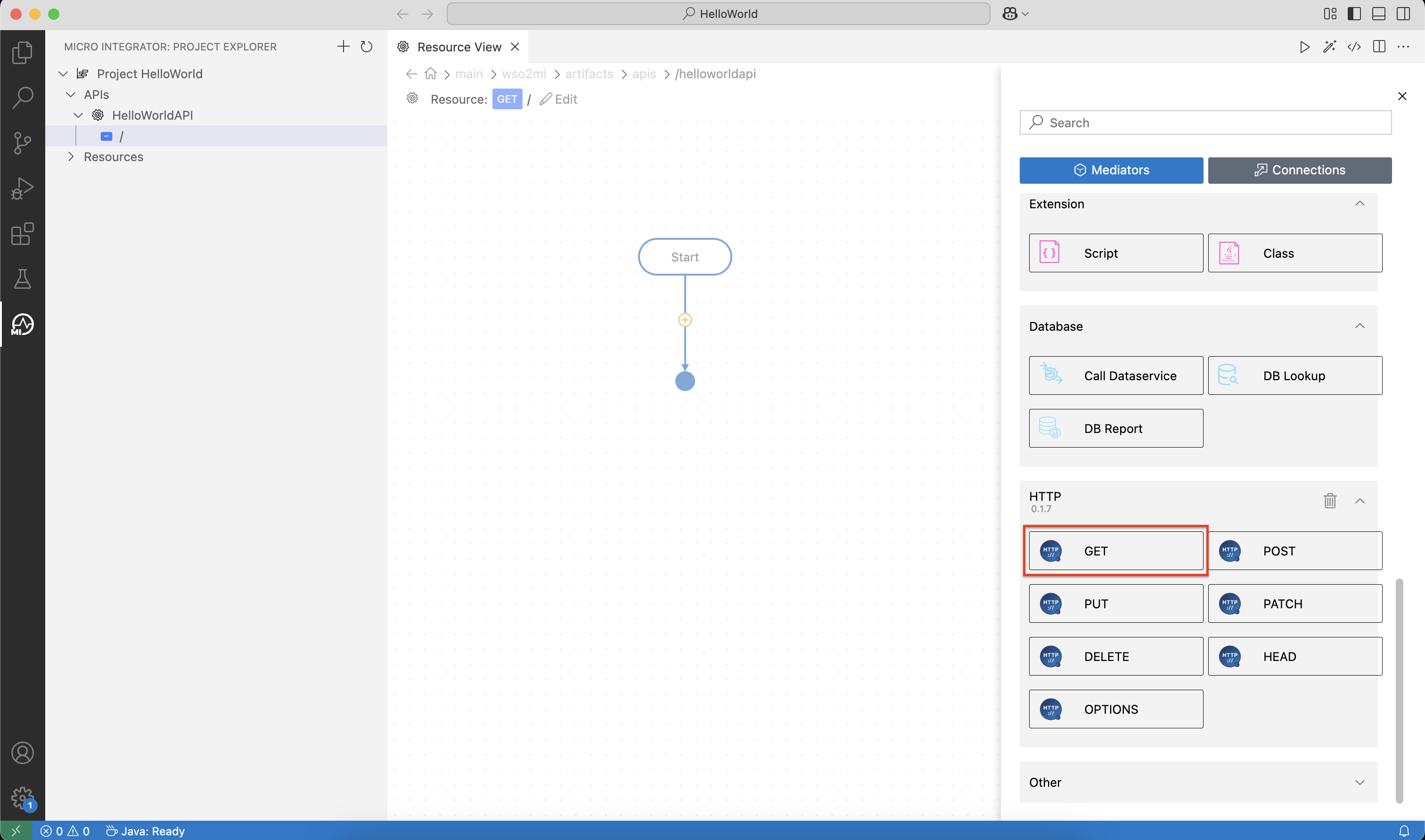Add a mediator via the plus node on flow
The image size is (1425, 840).
pyautogui.click(x=685, y=320)
